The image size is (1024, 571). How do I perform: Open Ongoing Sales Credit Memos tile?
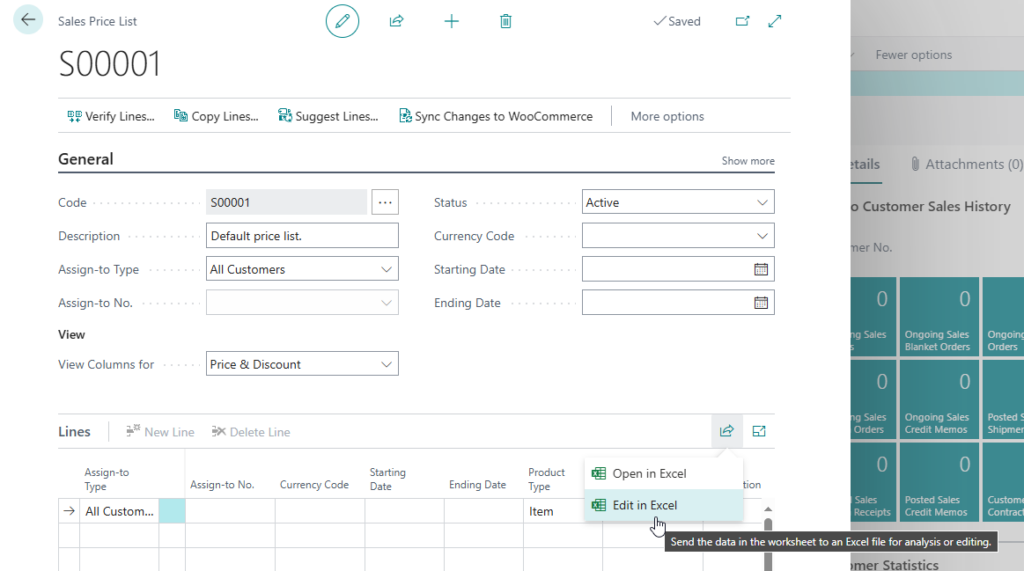pos(939,399)
